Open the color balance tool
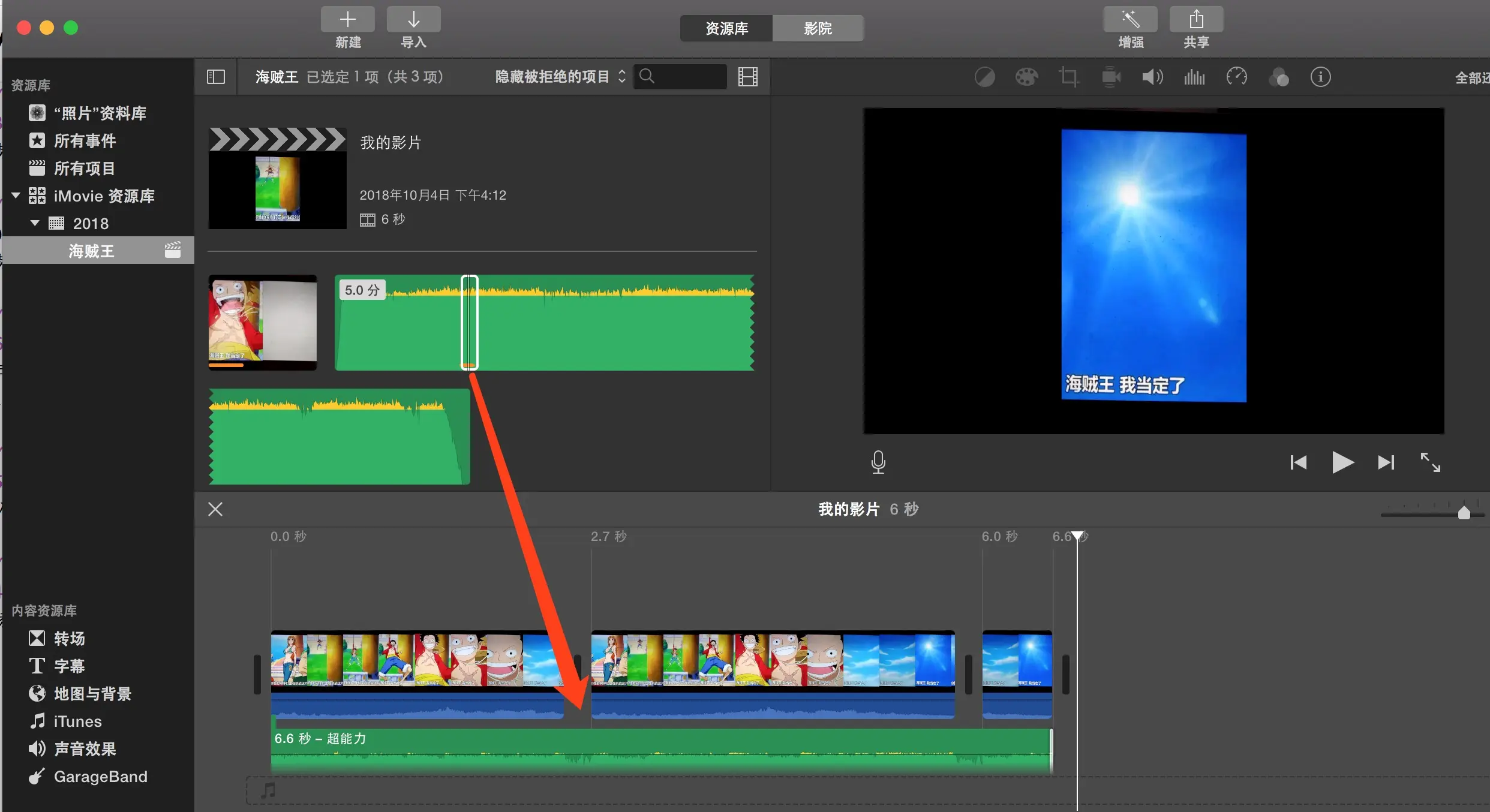Image resolution: width=1490 pixels, height=812 pixels. coord(984,77)
